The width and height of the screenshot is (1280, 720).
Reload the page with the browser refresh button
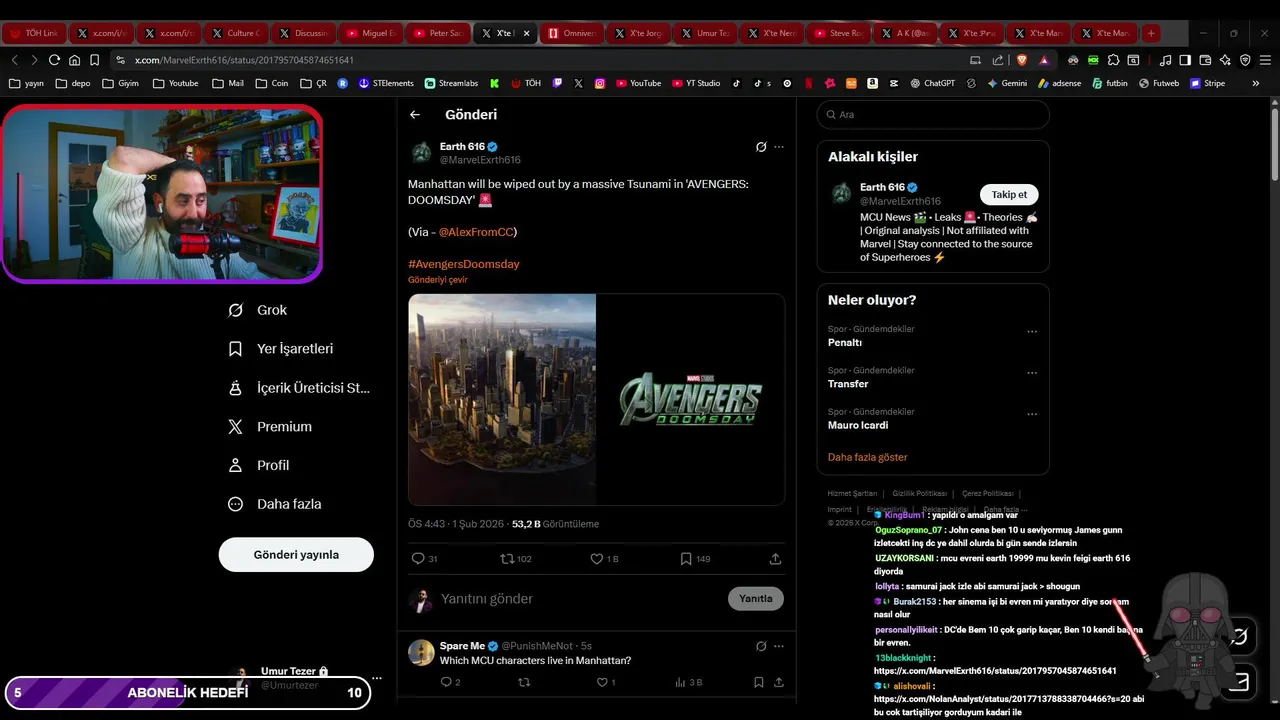tap(54, 60)
